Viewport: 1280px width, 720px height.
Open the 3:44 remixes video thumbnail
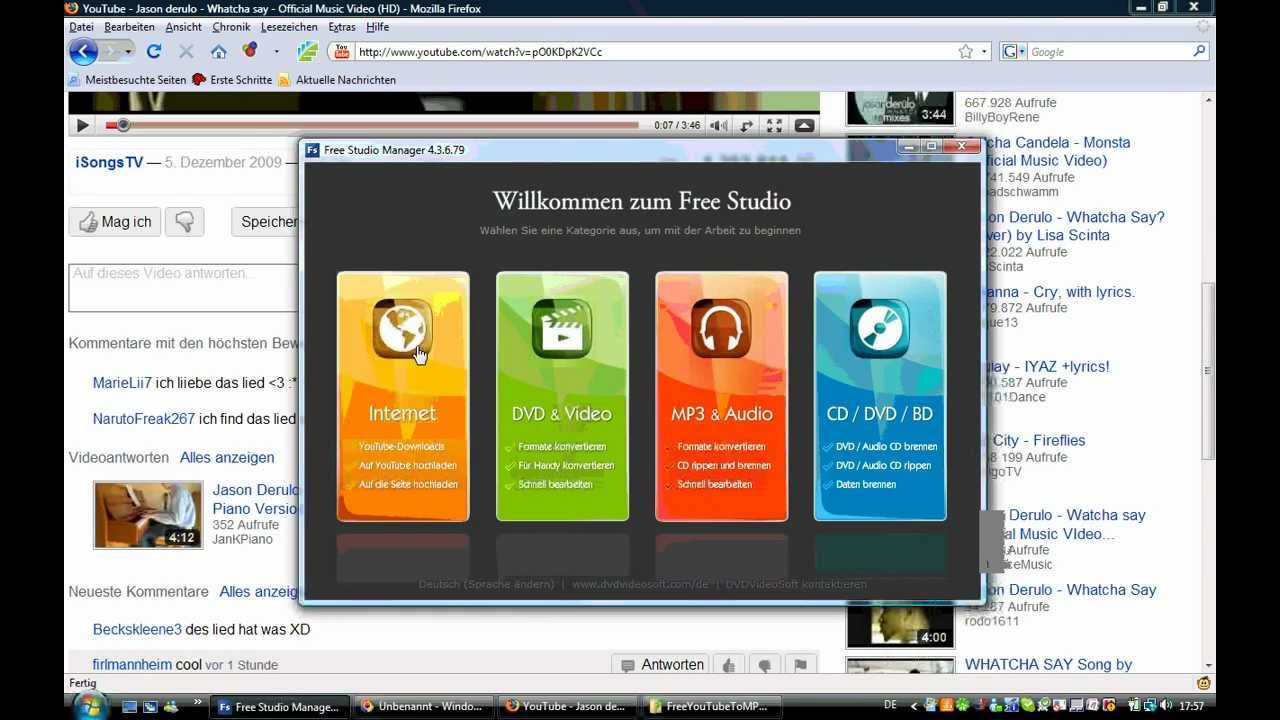900,108
